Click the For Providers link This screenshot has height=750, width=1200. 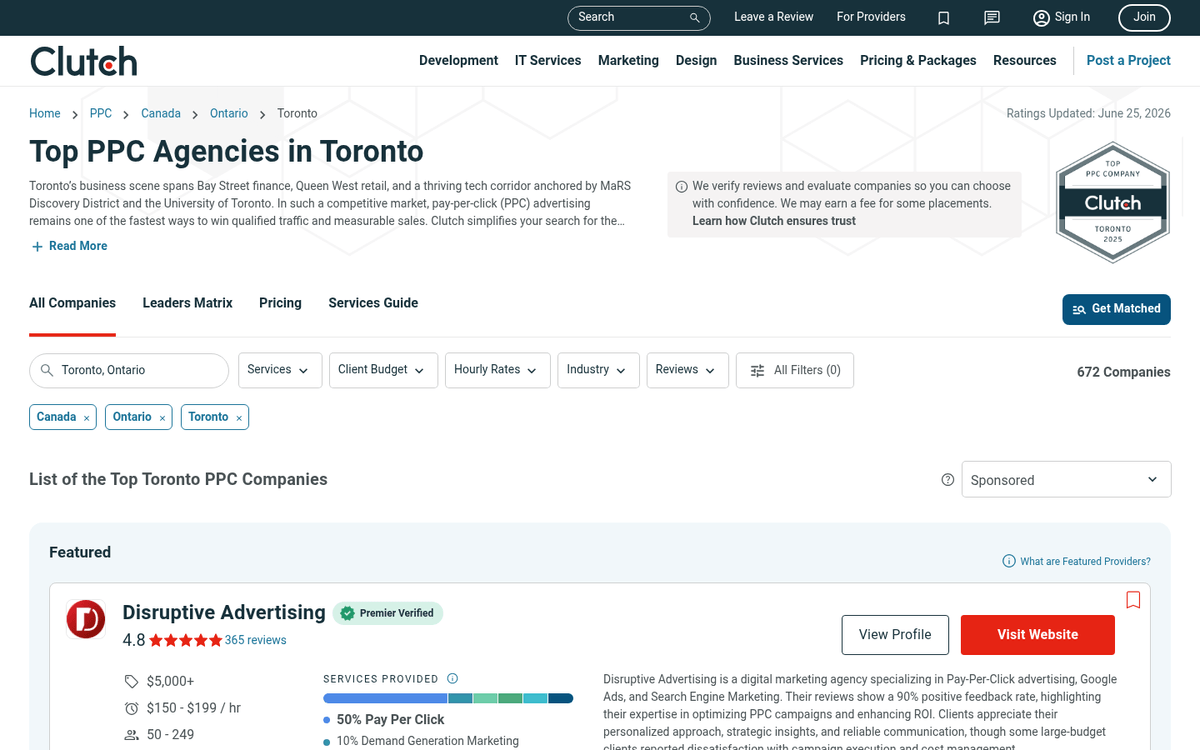871,17
